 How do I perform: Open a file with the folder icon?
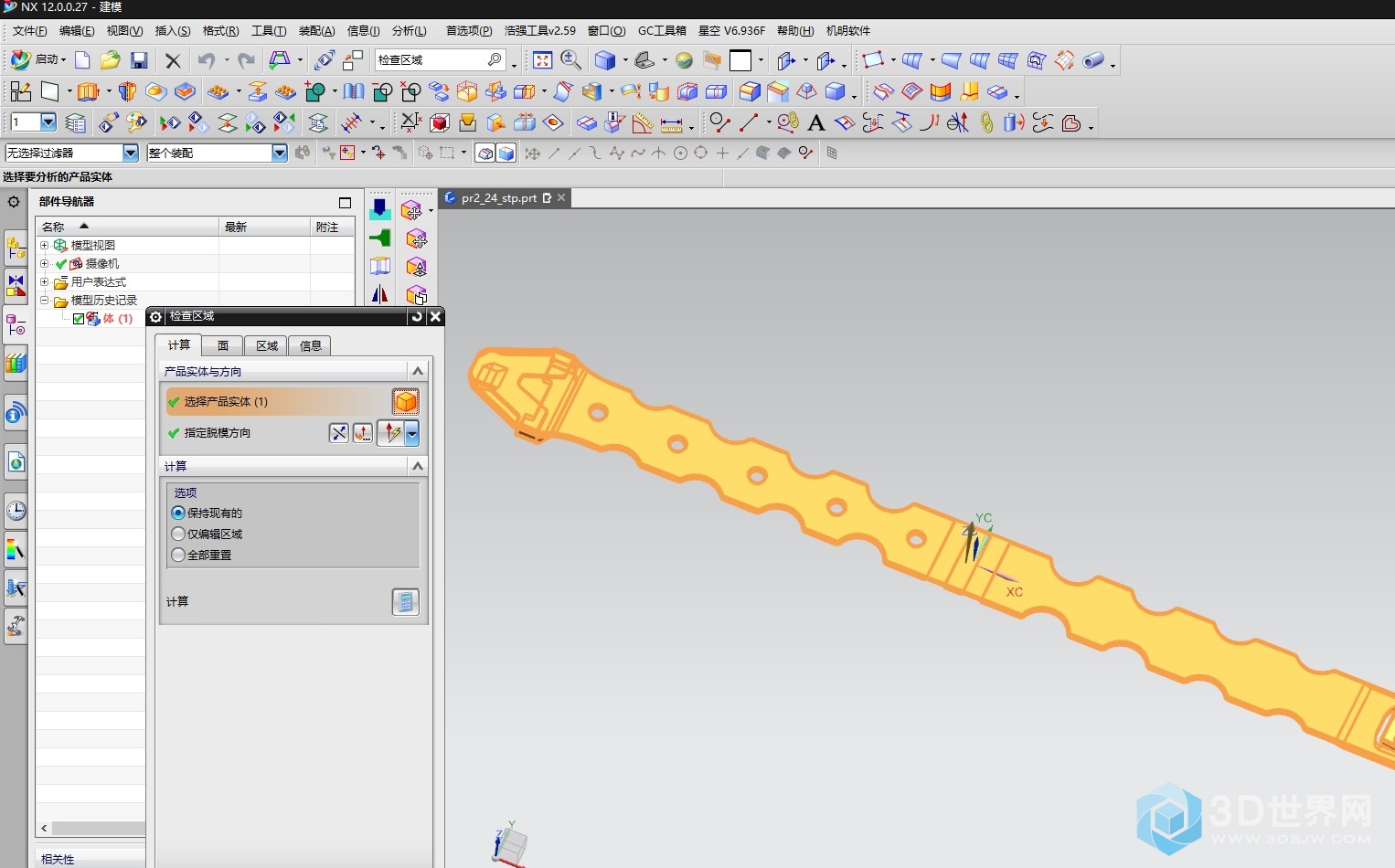111,60
